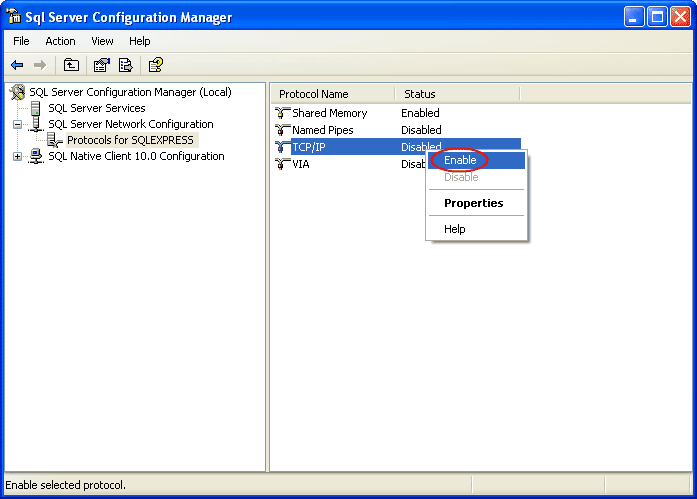
Task: Select the Shared Memory protocol icon
Action: 282,113
